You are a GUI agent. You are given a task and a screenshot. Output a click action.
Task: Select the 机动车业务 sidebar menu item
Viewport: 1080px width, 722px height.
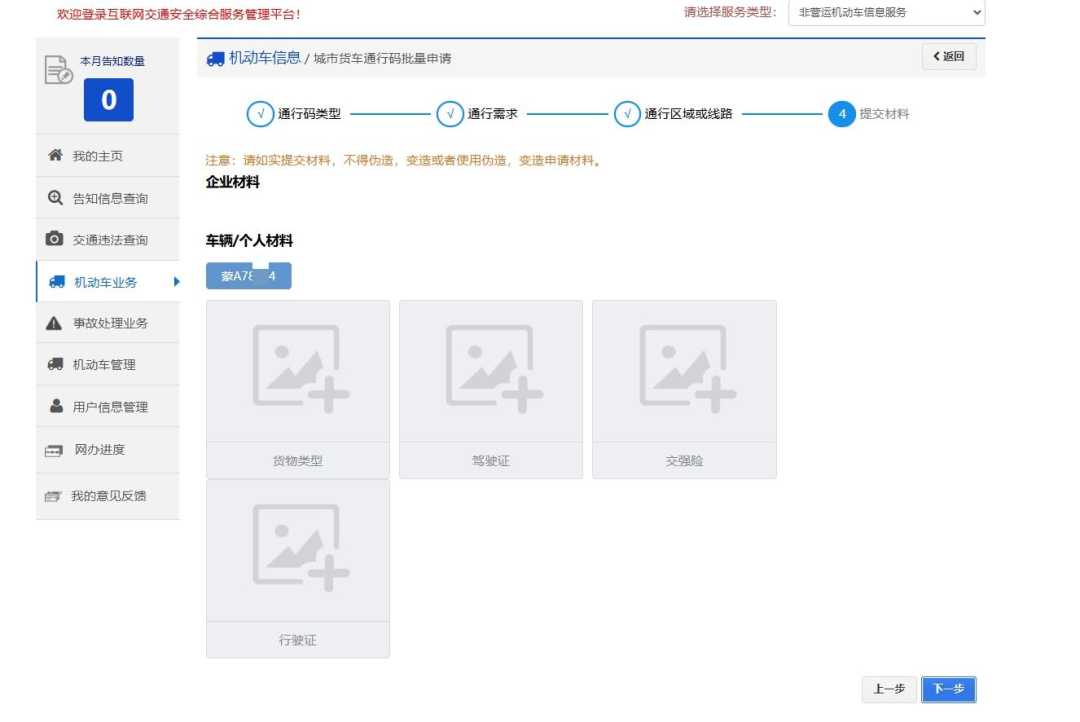coord(105,282)
